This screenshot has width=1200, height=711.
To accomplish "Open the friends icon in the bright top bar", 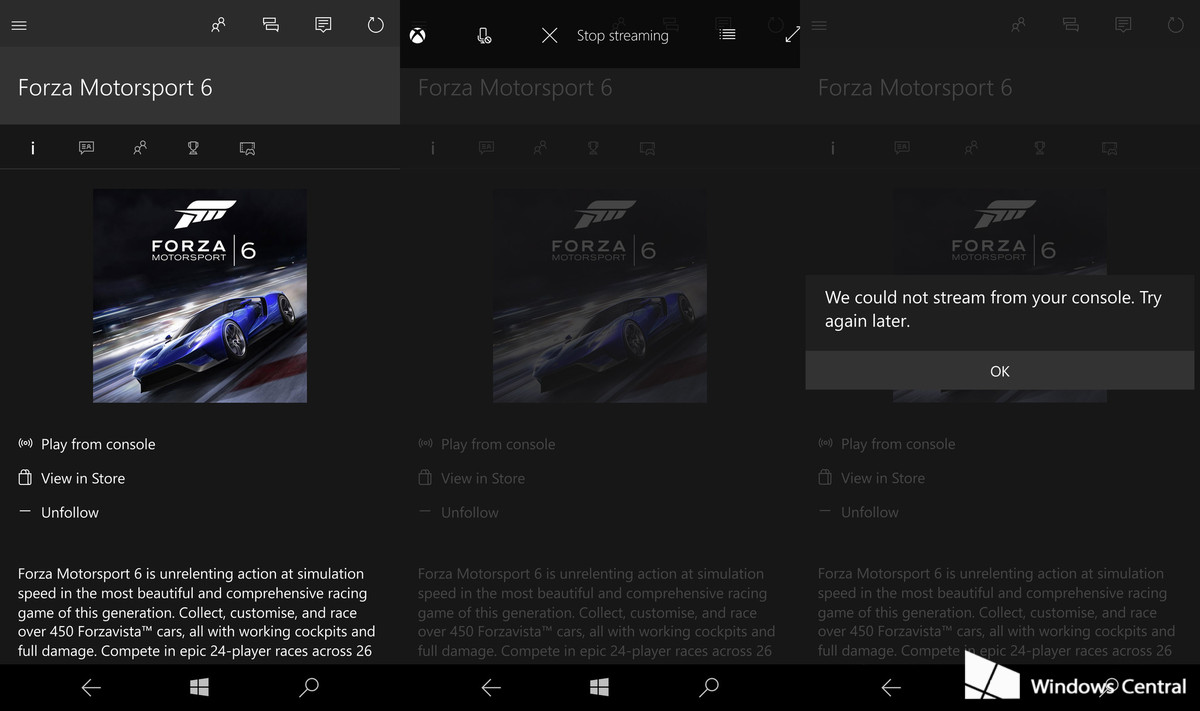I will 218,26.
